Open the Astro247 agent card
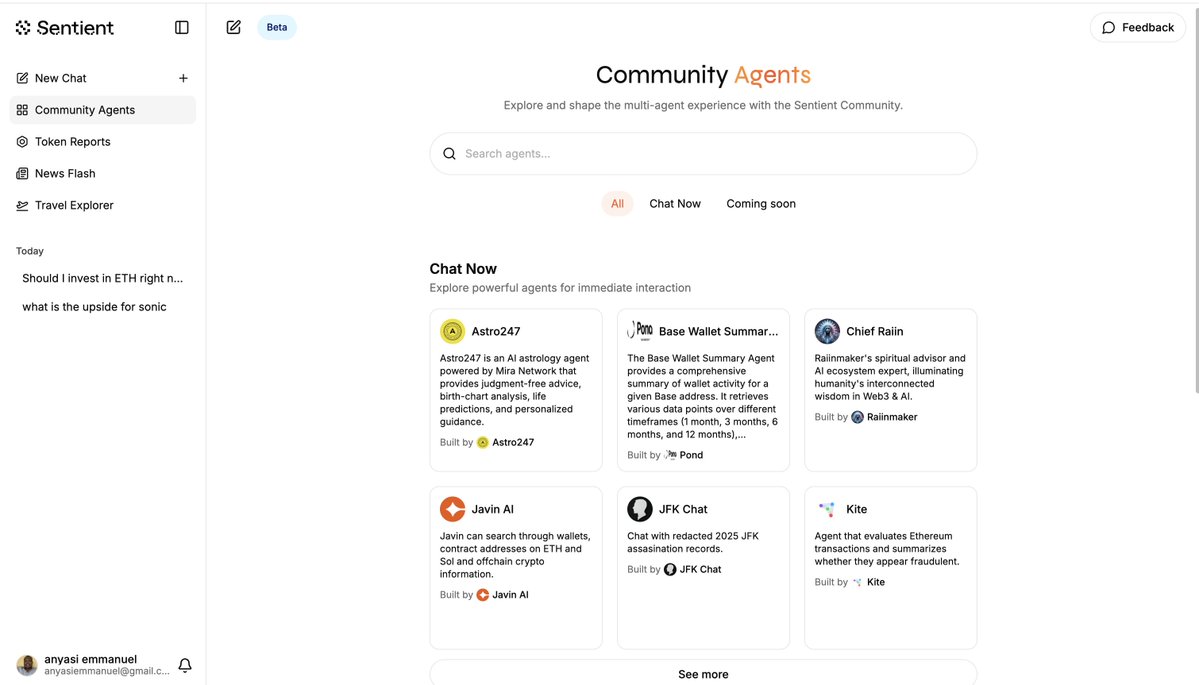The width and height of the screenshot is (1199, 685). click(x=516, y=390)
